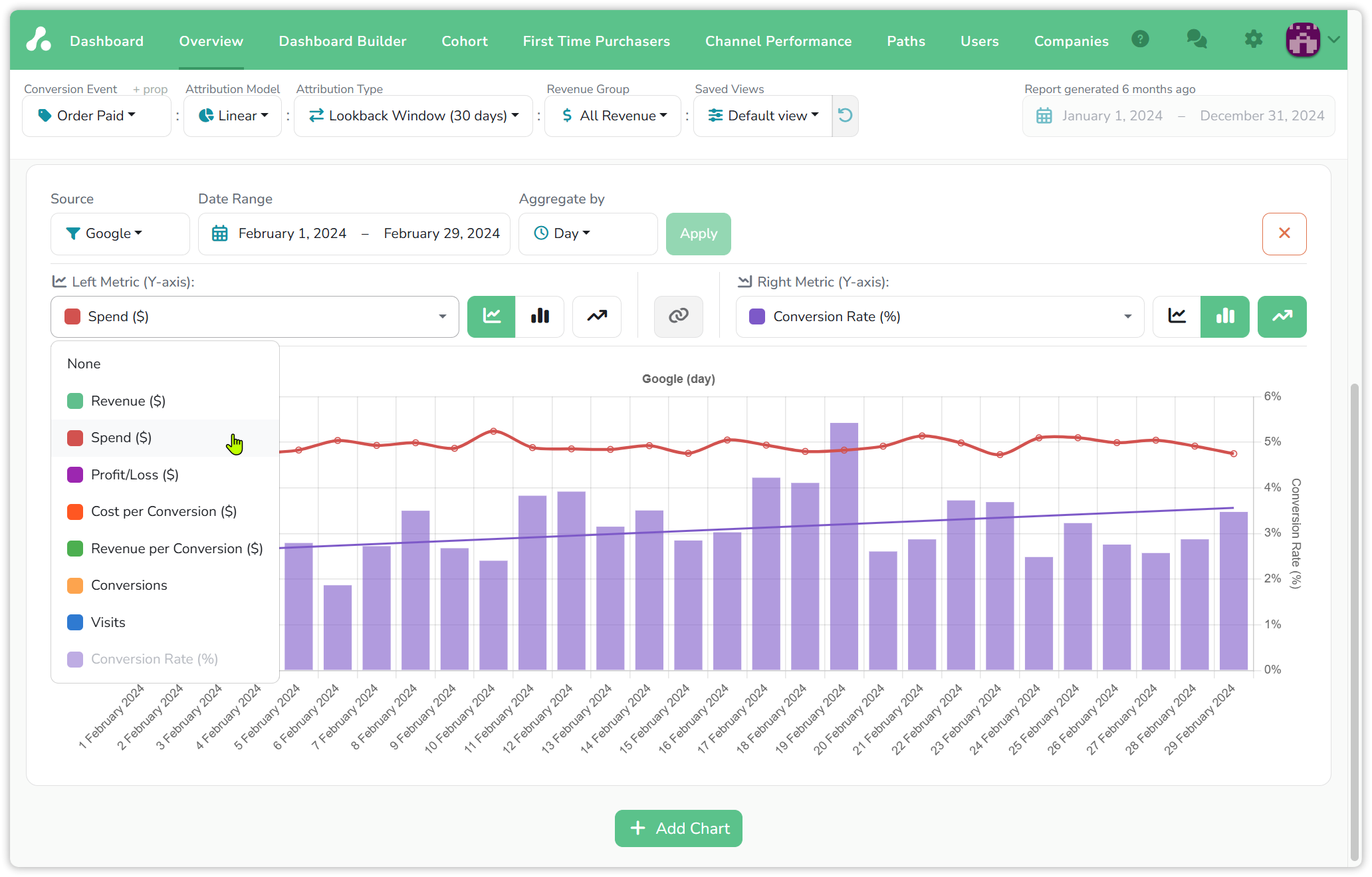This screenshot has width=1372, height=877.
Task: Open the Cohort tab
Action: (465, 41)
